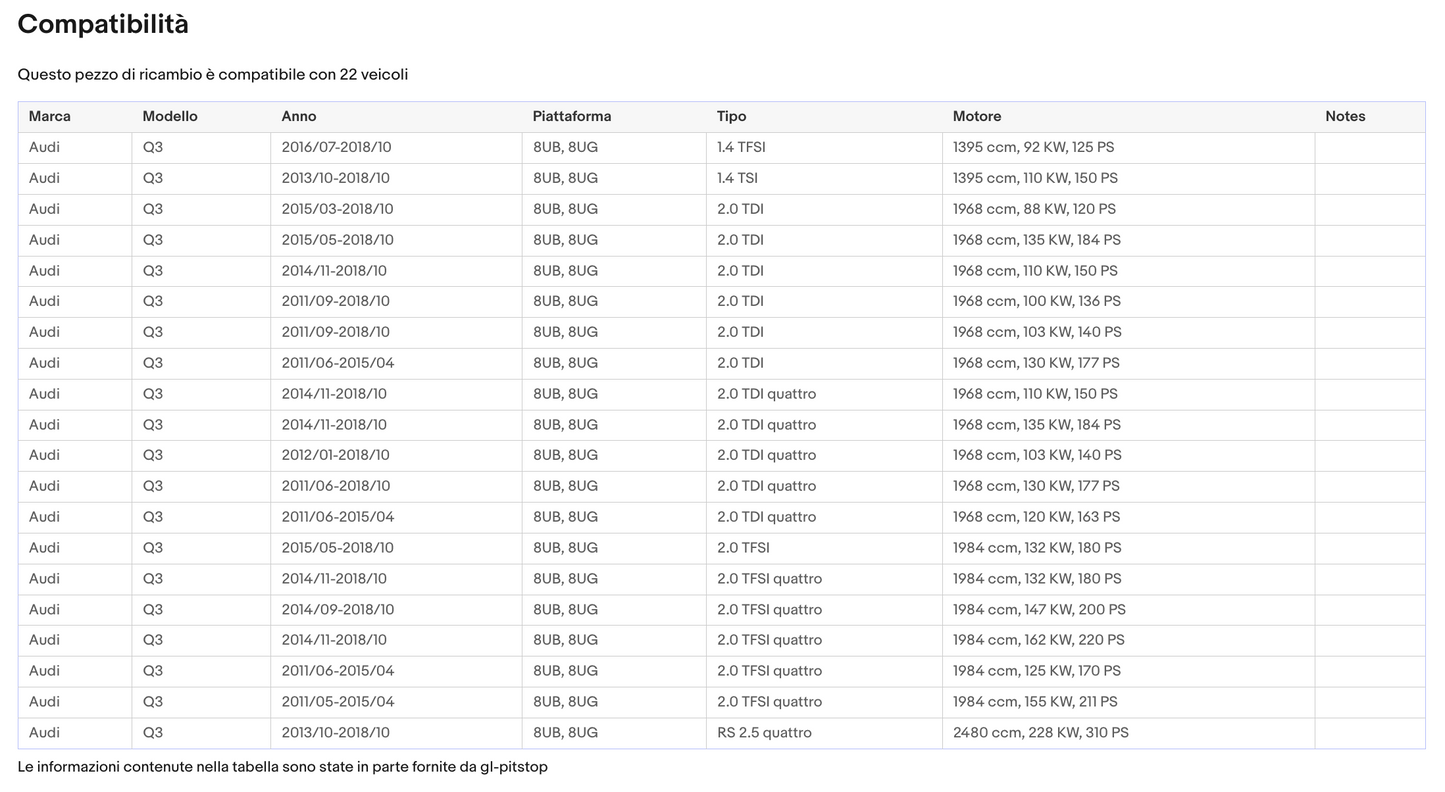1445x792 pixels.
Task: Click the Notes cell in the 1.4 TFSI row
Action: pos(1370,147)
